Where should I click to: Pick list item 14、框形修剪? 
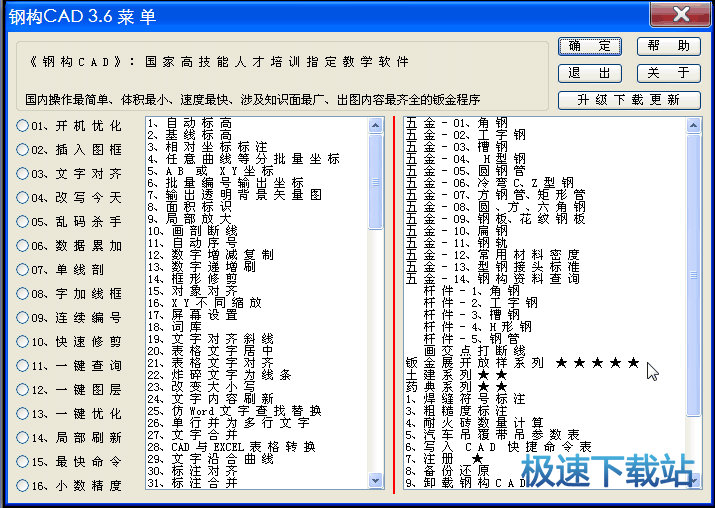click(192, 279)
